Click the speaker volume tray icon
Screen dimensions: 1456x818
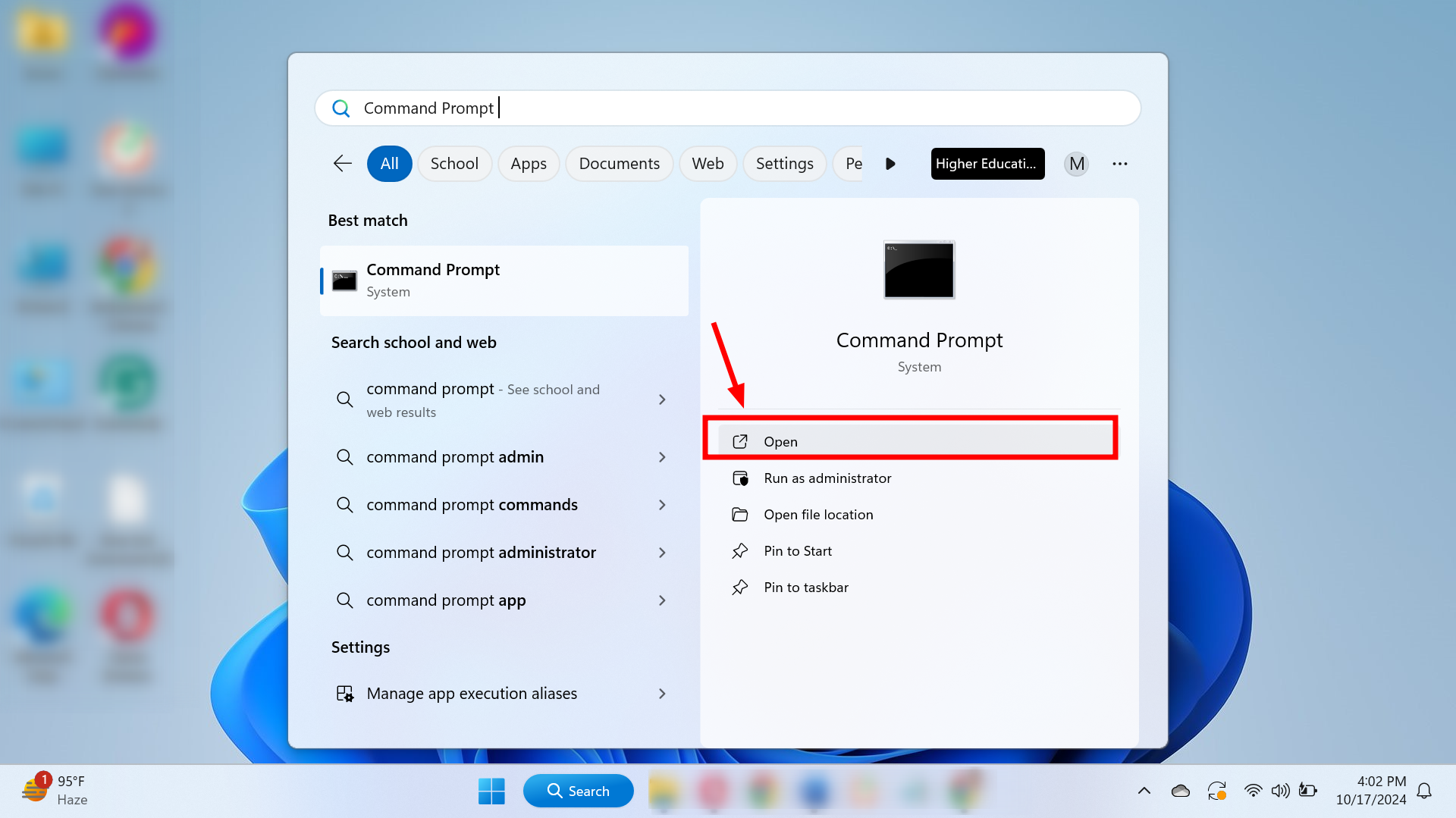pos(1280,791)
